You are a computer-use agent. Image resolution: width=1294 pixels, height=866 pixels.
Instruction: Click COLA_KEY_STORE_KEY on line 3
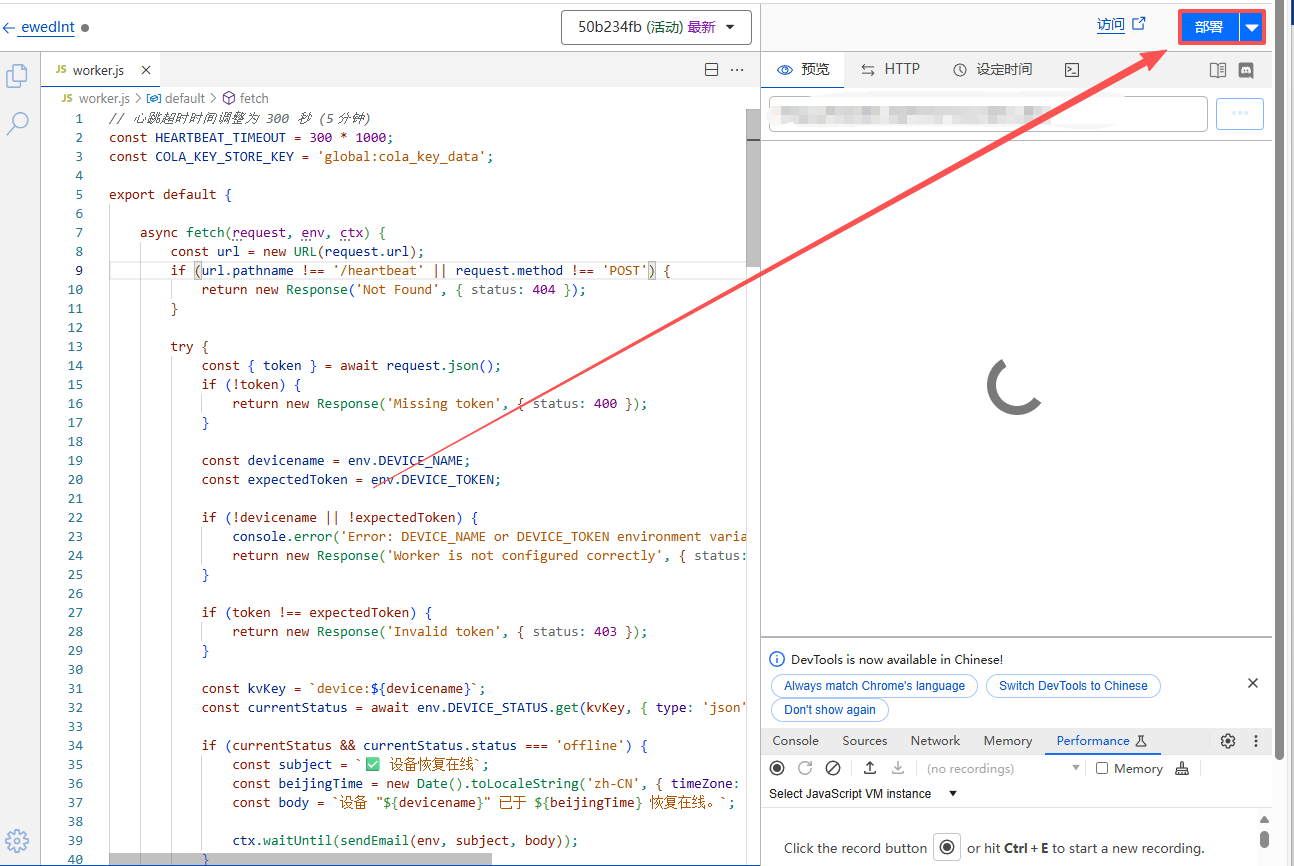pos(224,156)
